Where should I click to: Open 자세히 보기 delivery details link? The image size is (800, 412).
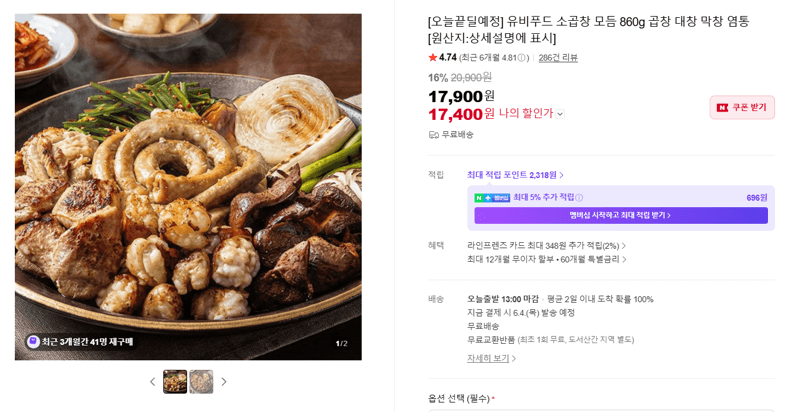click(x=491, y=358)
